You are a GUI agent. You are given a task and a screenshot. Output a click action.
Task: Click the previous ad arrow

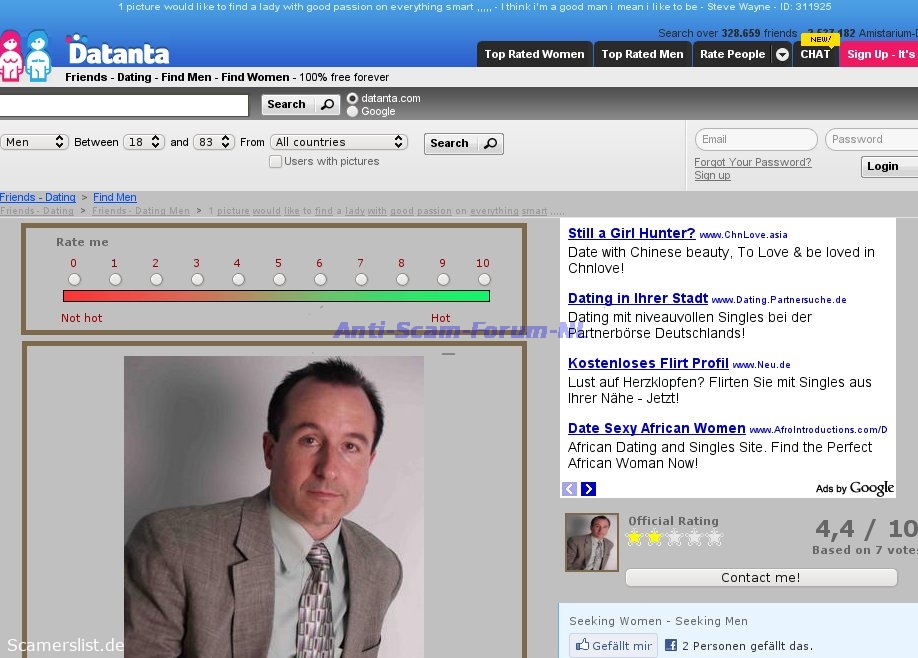[569, 489]
